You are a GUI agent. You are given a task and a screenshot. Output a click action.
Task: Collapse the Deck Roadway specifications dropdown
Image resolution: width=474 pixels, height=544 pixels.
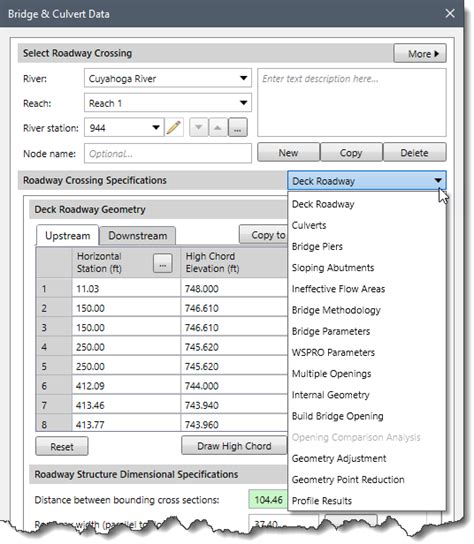coord(367,180)
